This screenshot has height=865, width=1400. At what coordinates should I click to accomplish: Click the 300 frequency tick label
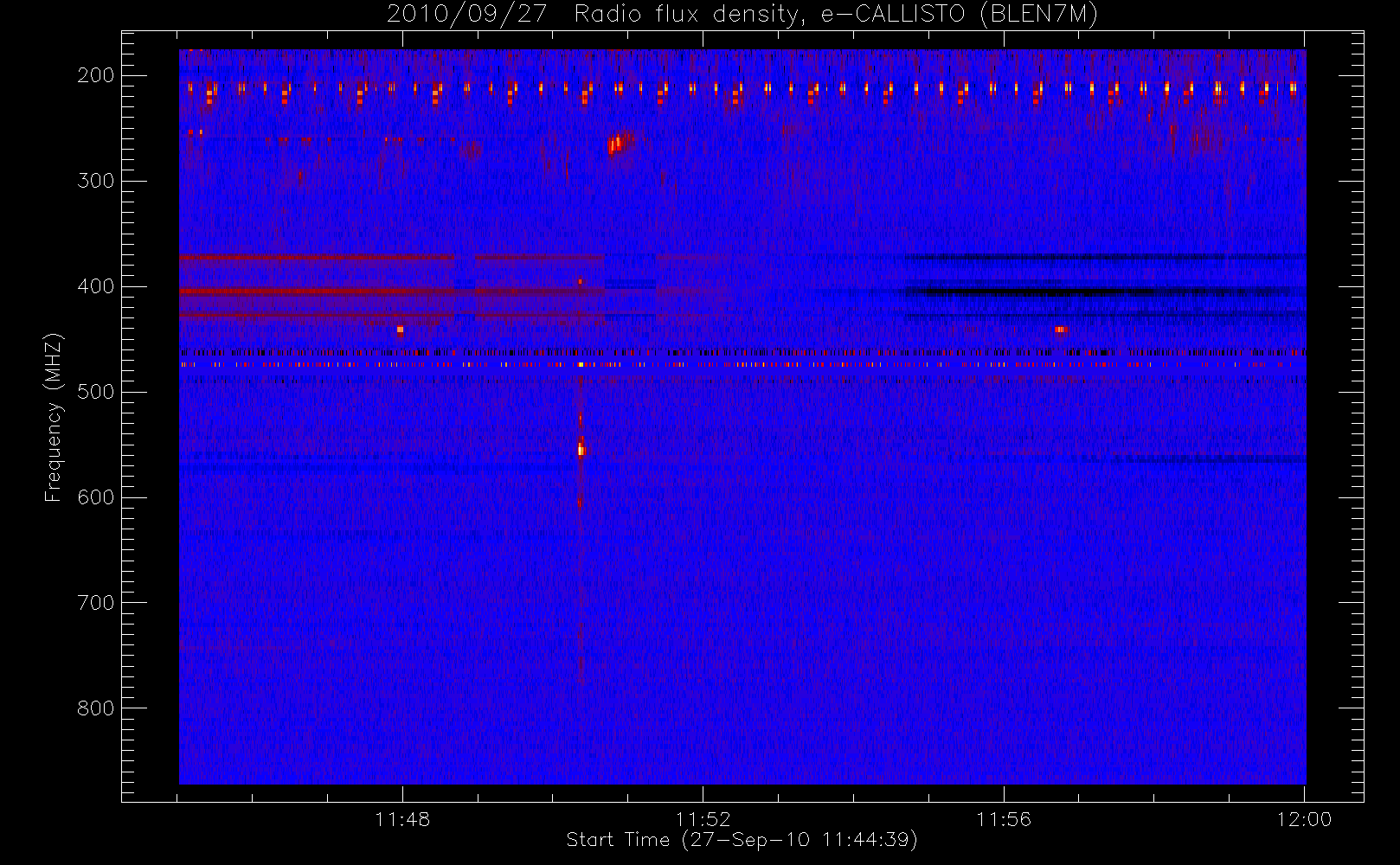(95, 181)
